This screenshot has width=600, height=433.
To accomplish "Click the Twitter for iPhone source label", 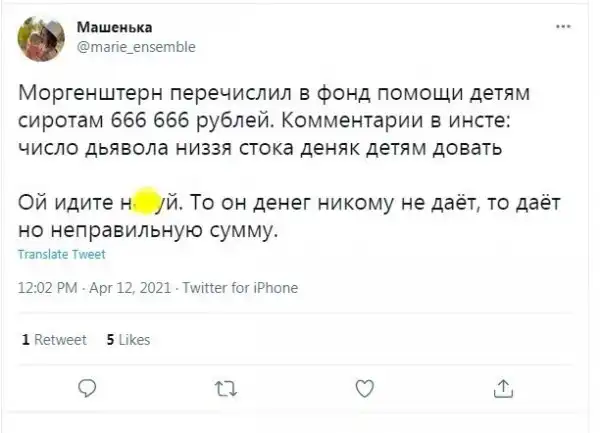I will point(243,288).
